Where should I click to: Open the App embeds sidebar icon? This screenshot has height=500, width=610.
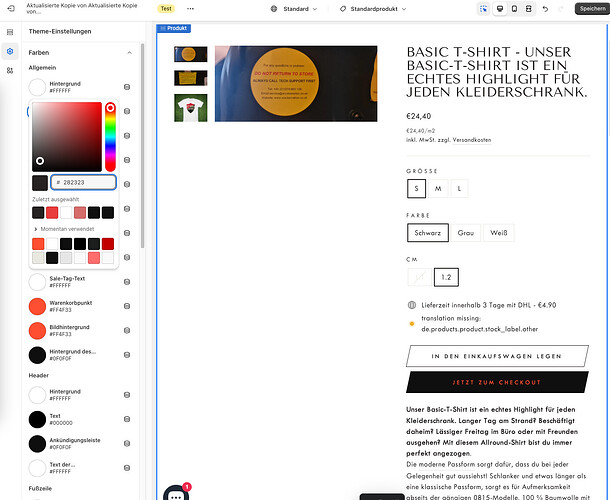click(10, 70)
